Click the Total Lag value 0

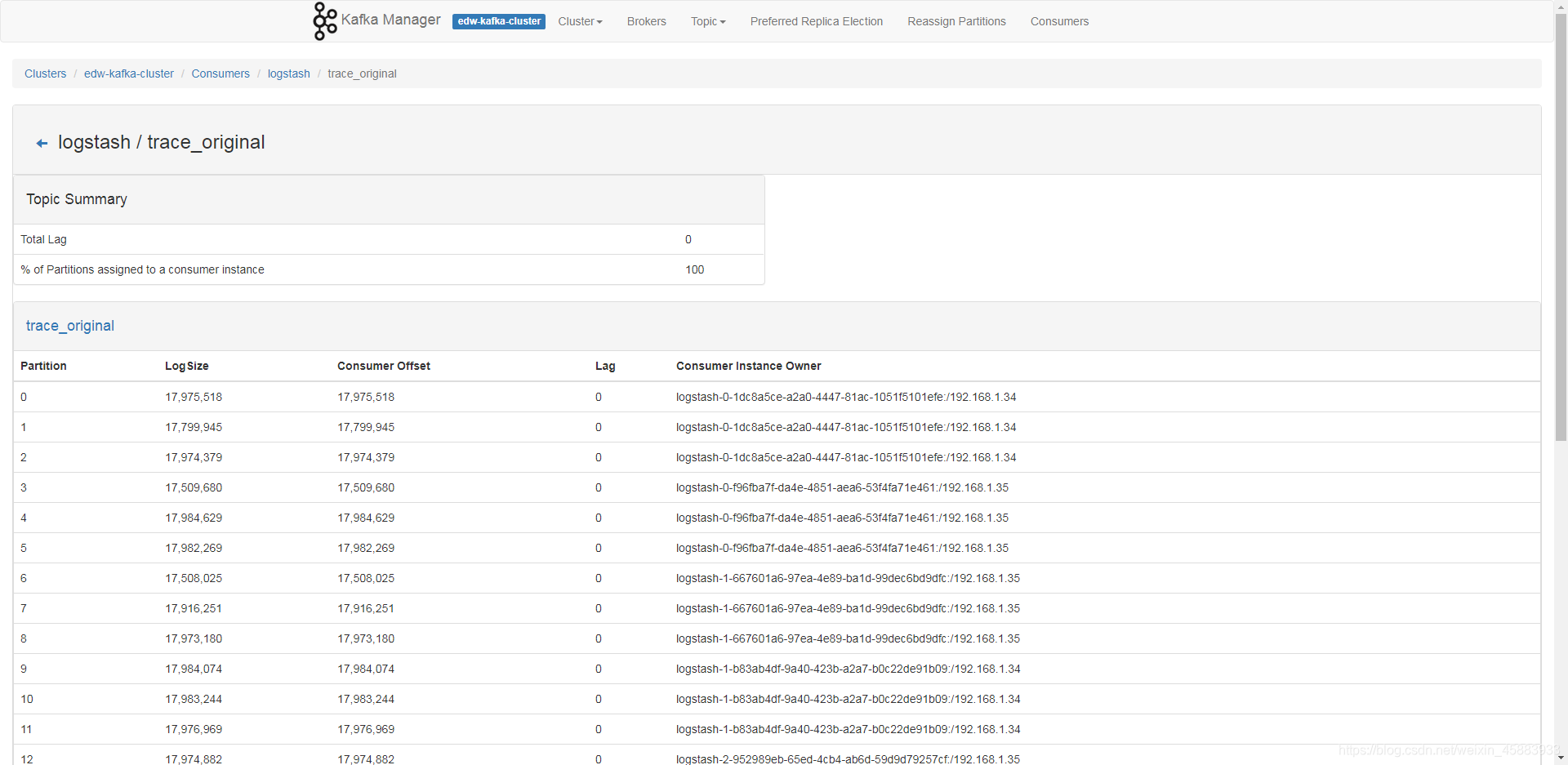coord(688,239)
